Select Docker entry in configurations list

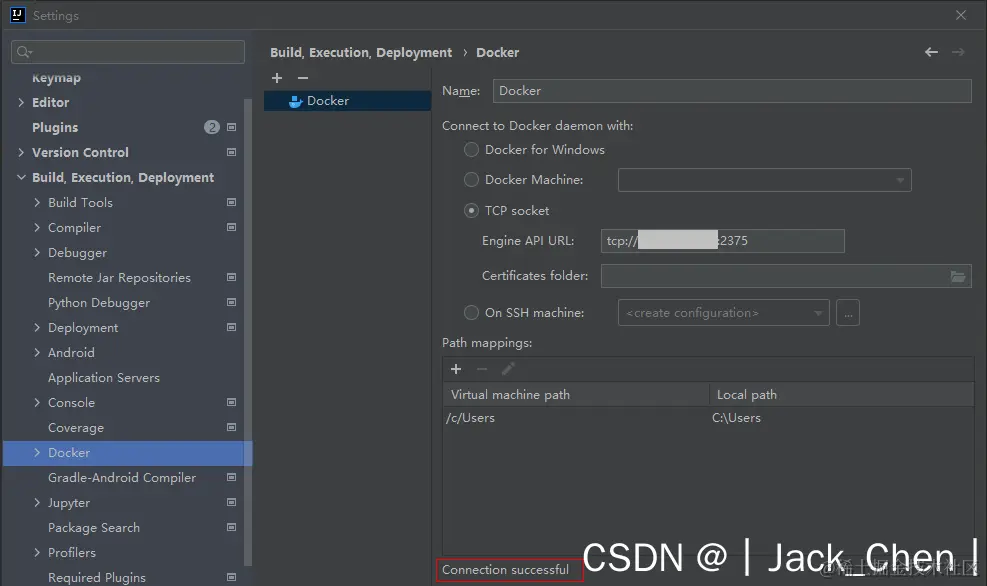pos(347,101)
